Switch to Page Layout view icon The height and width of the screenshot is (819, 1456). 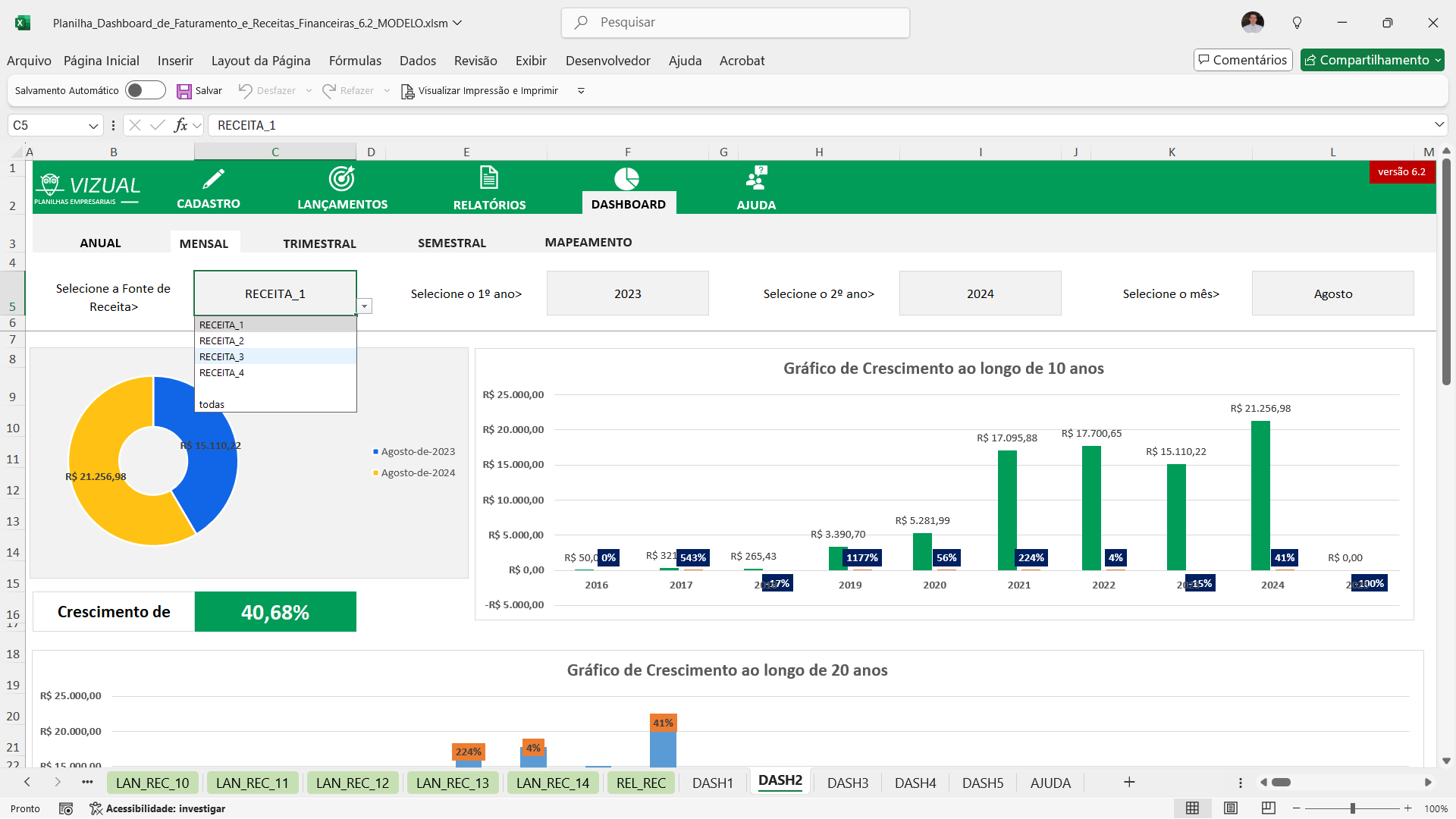pos(1231,808)
